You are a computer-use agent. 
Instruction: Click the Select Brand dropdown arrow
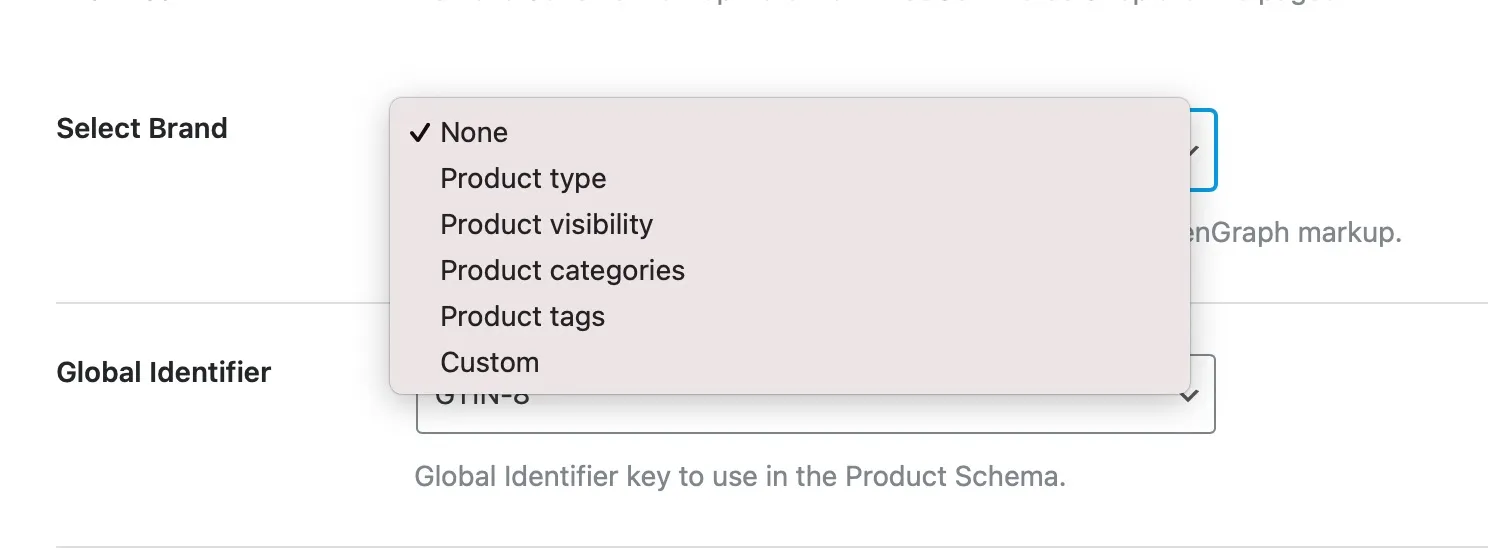[x=1193, y=151]
